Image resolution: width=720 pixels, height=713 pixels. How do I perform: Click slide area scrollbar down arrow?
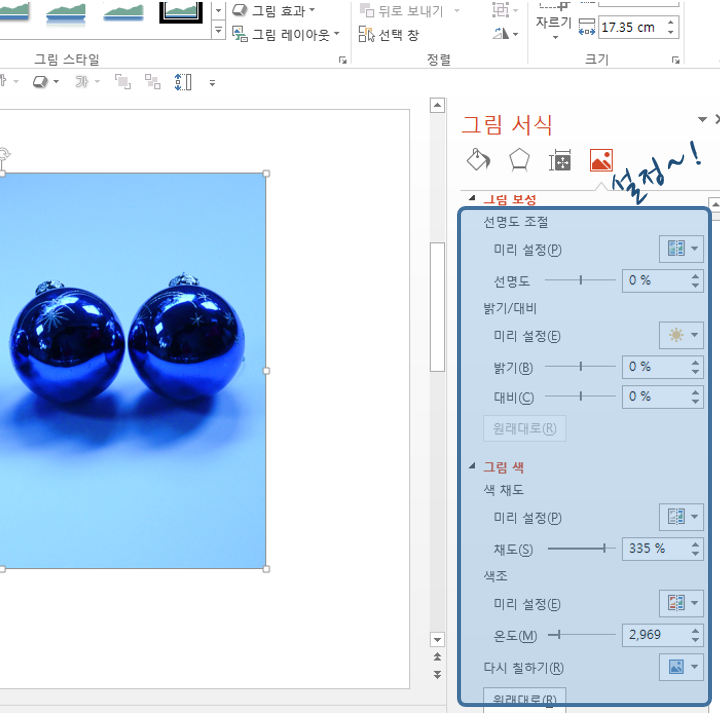coord(437,639)
